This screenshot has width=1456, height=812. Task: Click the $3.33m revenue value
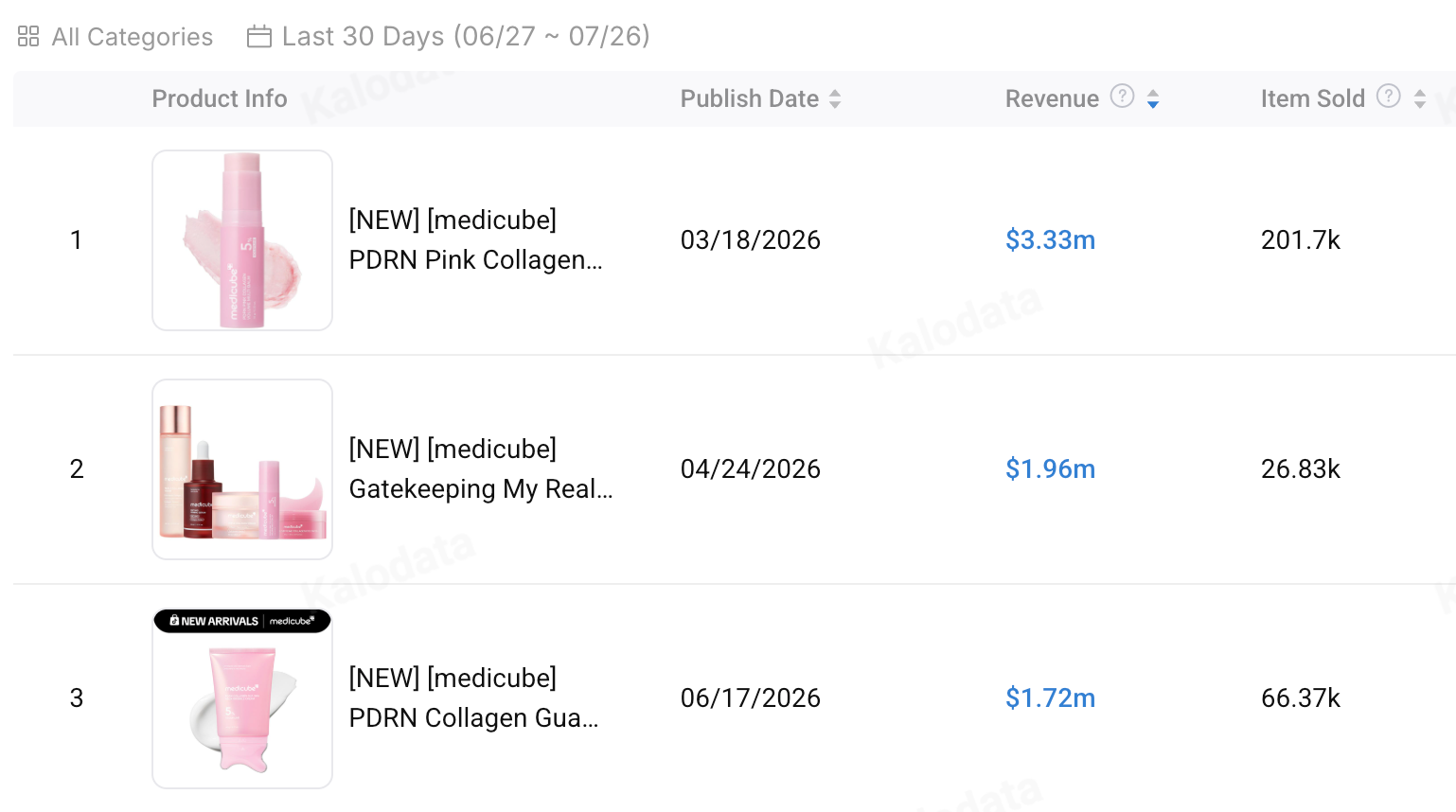tap(1050, 239)
